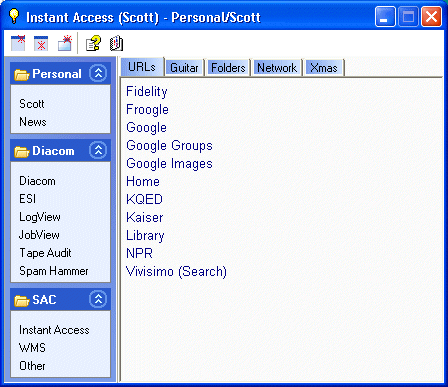
Task: Open the Vivisimo (Search) link
Action: (x=176, y=272)
